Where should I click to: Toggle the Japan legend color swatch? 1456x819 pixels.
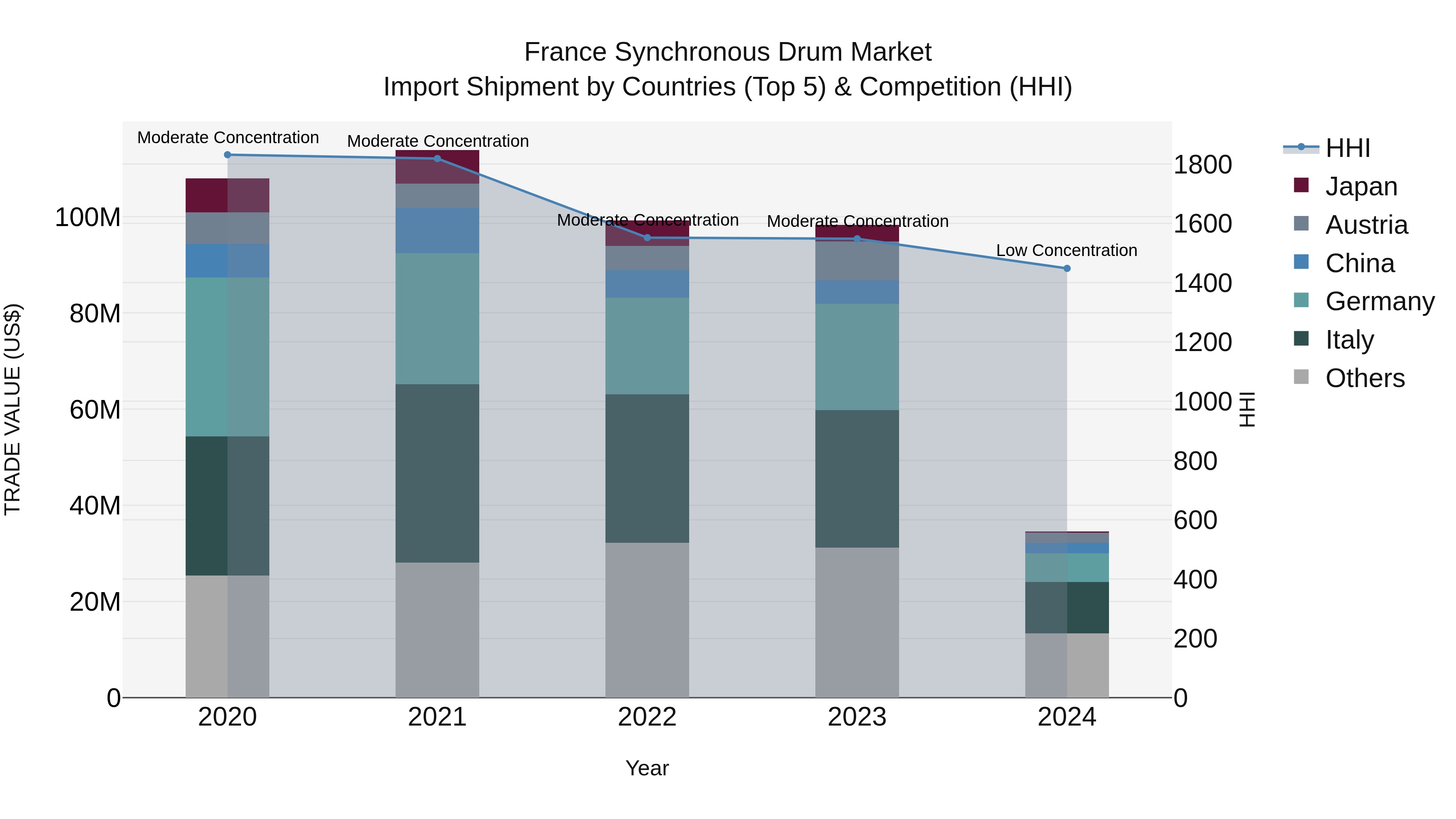[1301, 185]
